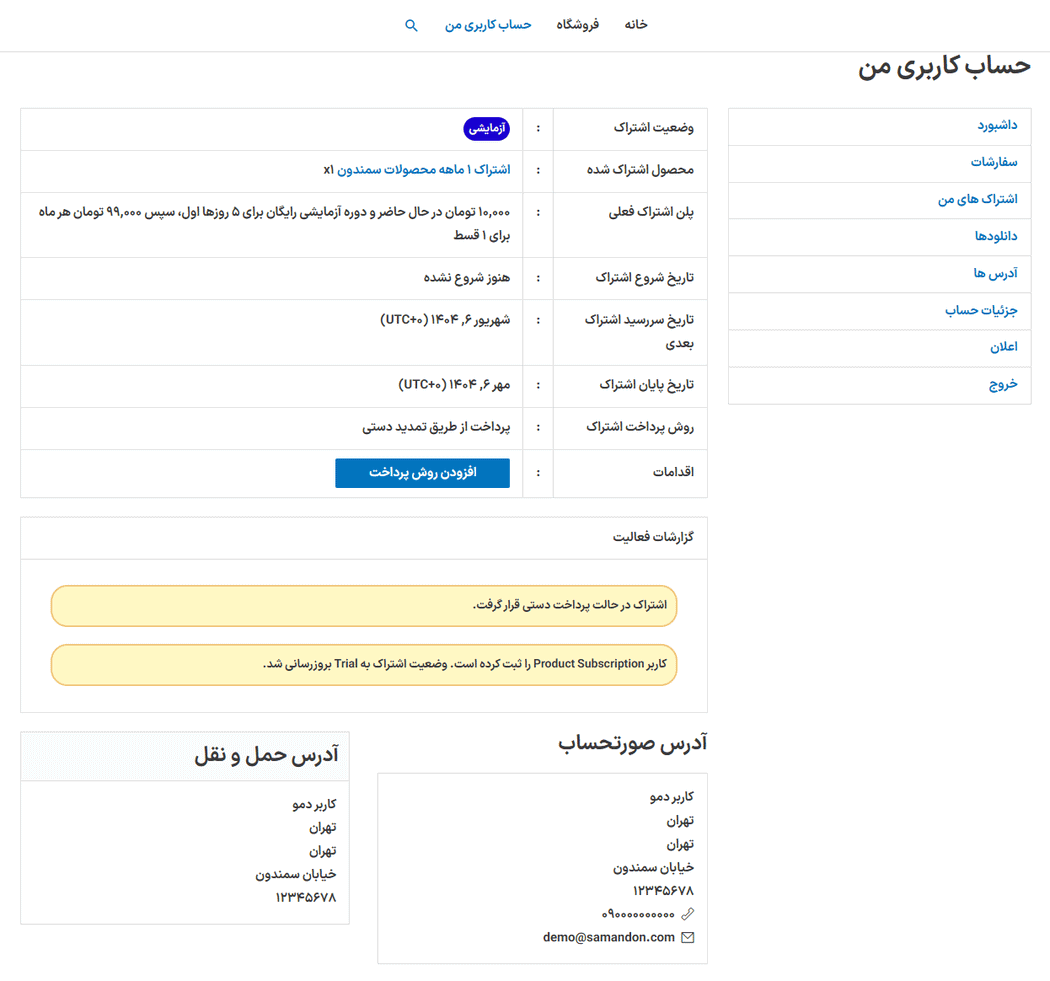Viewport: 1050px width, 981px height.
Task: Click the plan description starting with ۱۰,۰۰۰ تومان
Action: pyautogui.click(x=274, y=224)
